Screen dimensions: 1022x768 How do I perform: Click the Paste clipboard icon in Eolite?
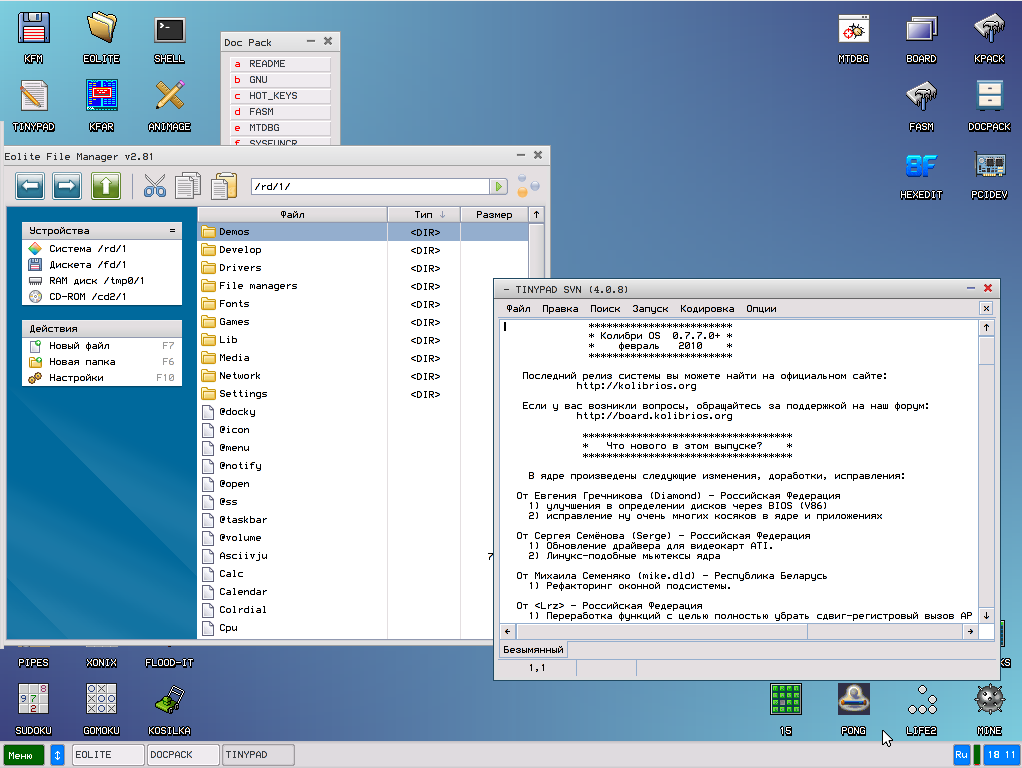click(225, 186)
